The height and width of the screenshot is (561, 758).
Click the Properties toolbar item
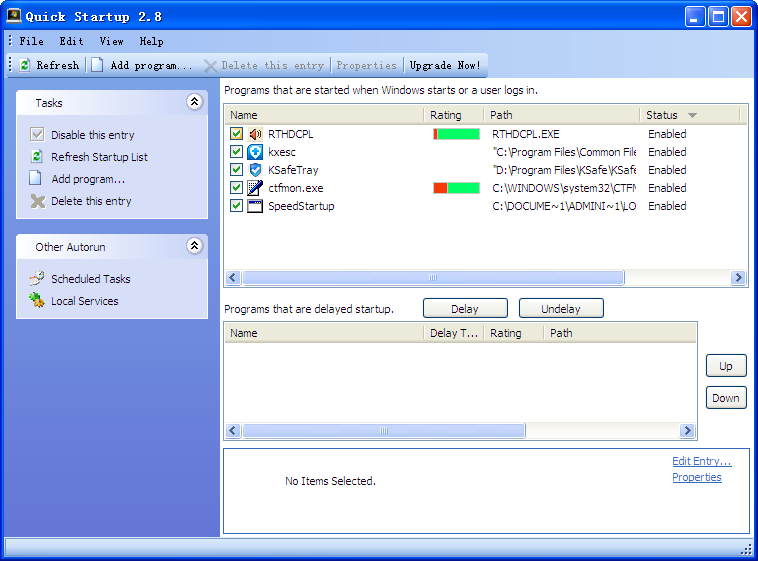366,65
